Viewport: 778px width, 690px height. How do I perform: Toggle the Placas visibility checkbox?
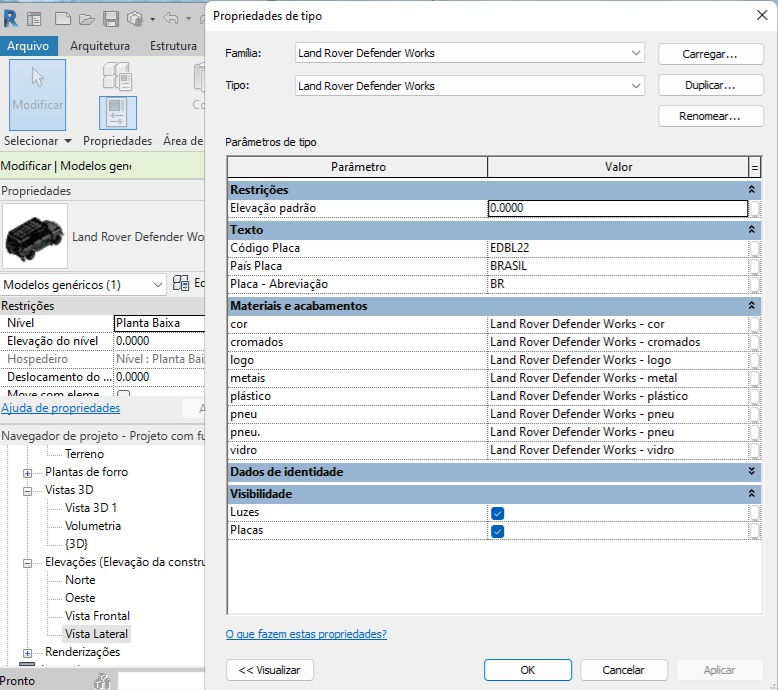tap(497, 531)
